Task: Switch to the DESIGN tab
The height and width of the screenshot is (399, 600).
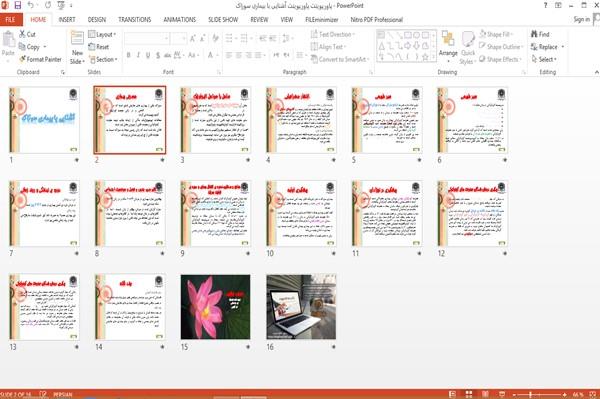Action: (x=97, y=20)
